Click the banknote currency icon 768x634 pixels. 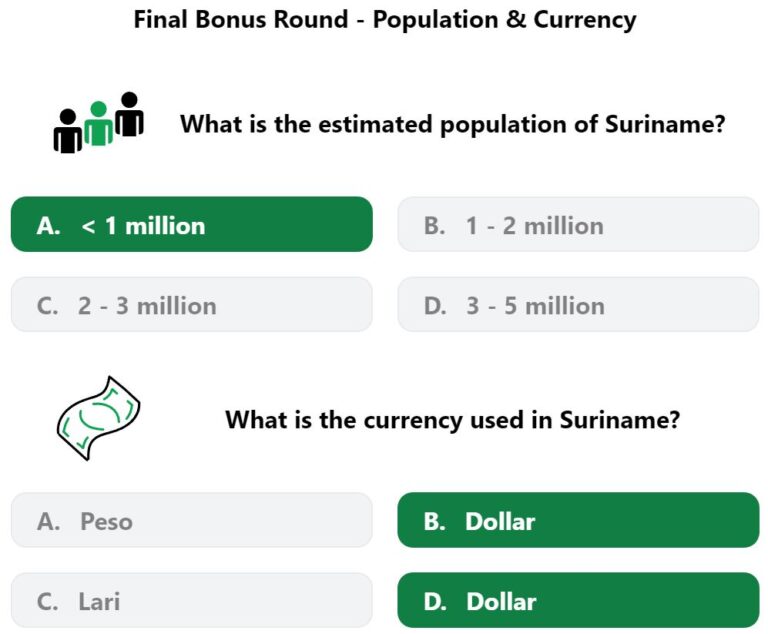(98, 418)
